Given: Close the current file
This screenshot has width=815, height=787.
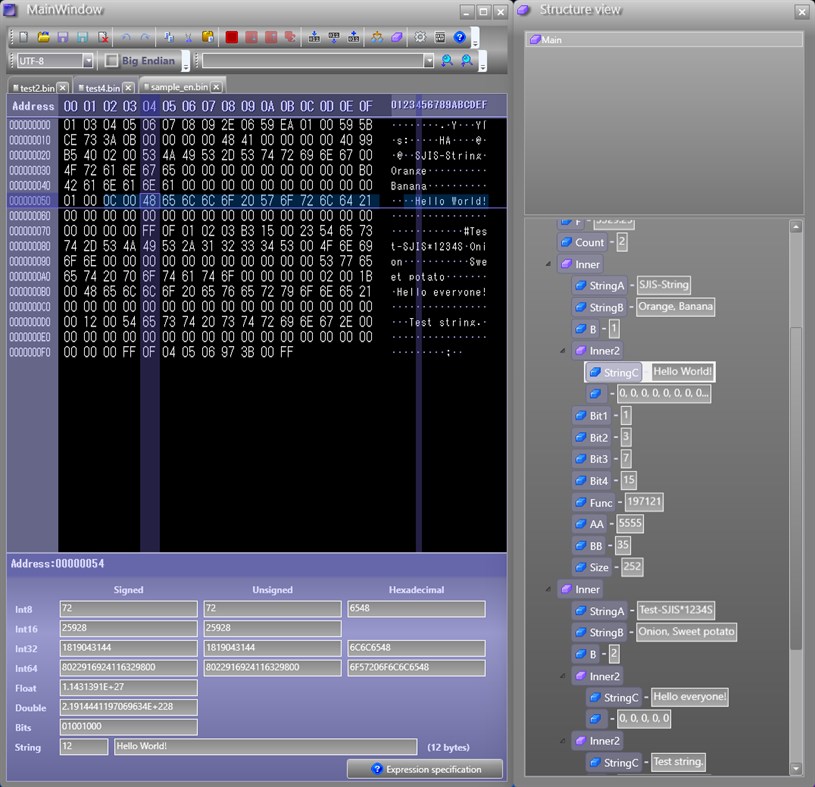Looking at the screenshot, I should pyautogui.click(x=103, y=37).
